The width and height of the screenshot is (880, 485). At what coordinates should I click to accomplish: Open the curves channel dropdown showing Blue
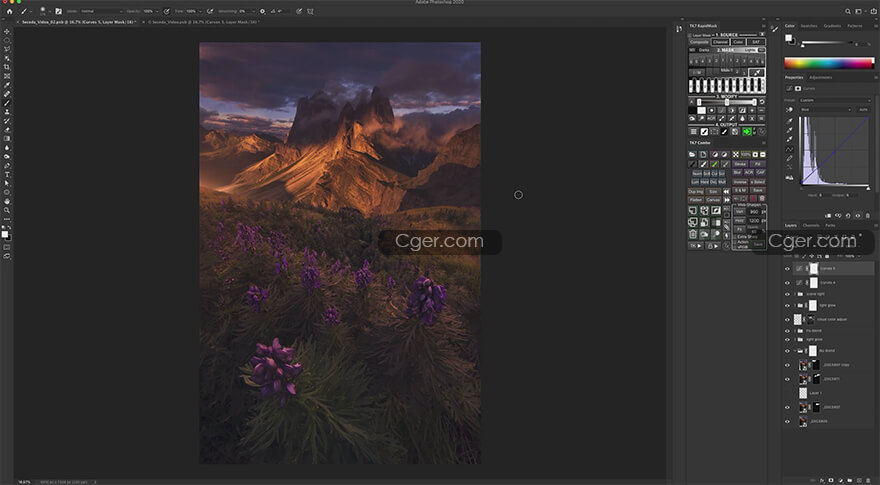click(825, 109)
